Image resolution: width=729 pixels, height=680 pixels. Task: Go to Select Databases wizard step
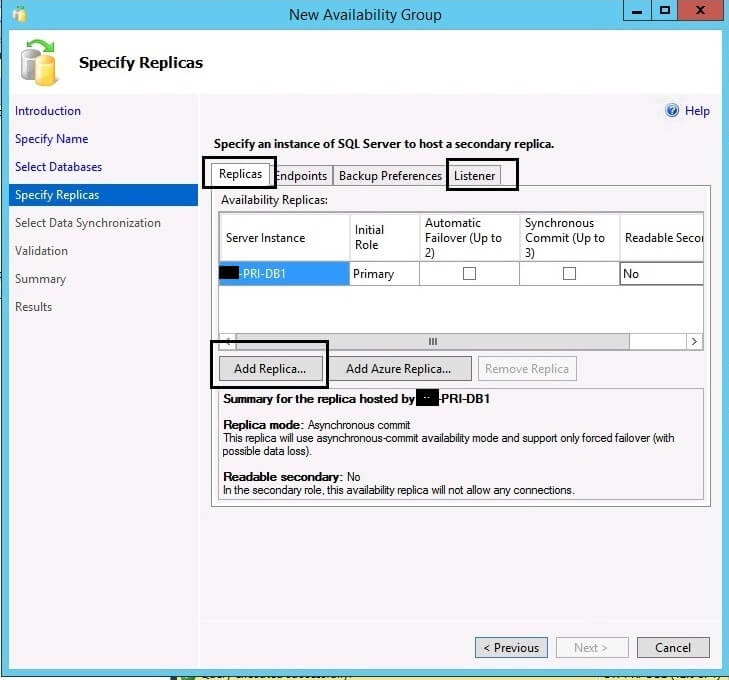coord(58,167)
